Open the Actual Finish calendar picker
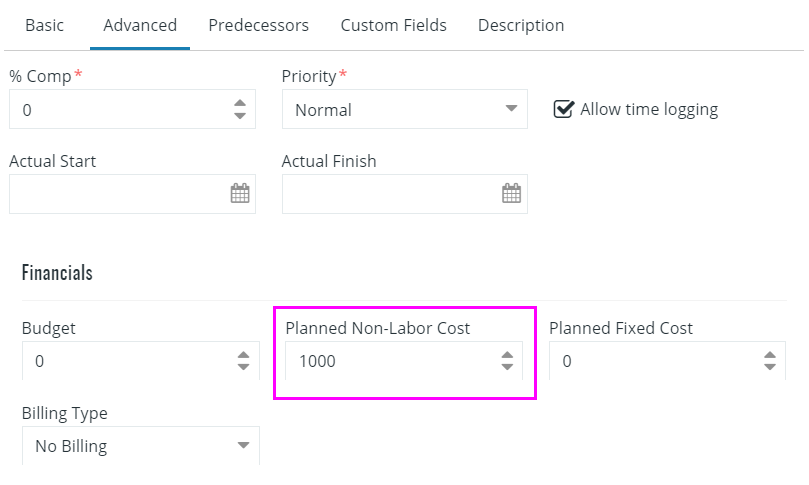This screenshot has height=485, width=809. pyautogui.click(x=511, y=193)
